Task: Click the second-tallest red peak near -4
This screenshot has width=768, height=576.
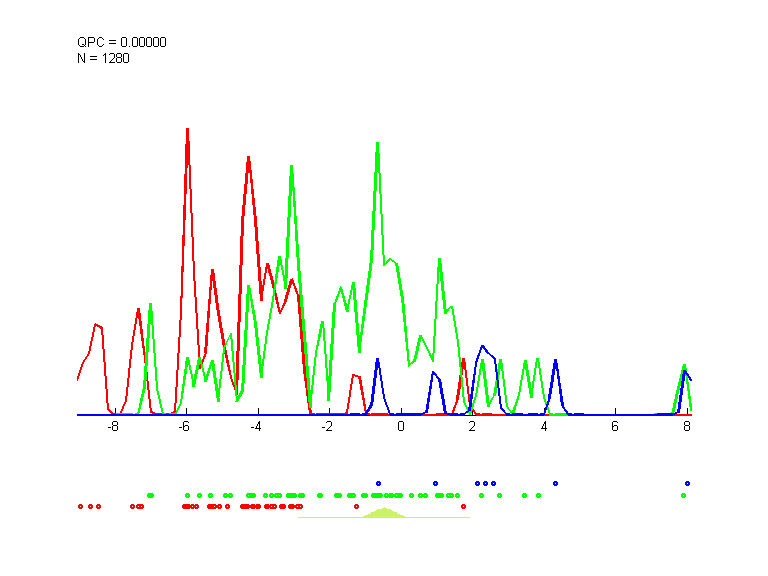Action: pos(247,159)
